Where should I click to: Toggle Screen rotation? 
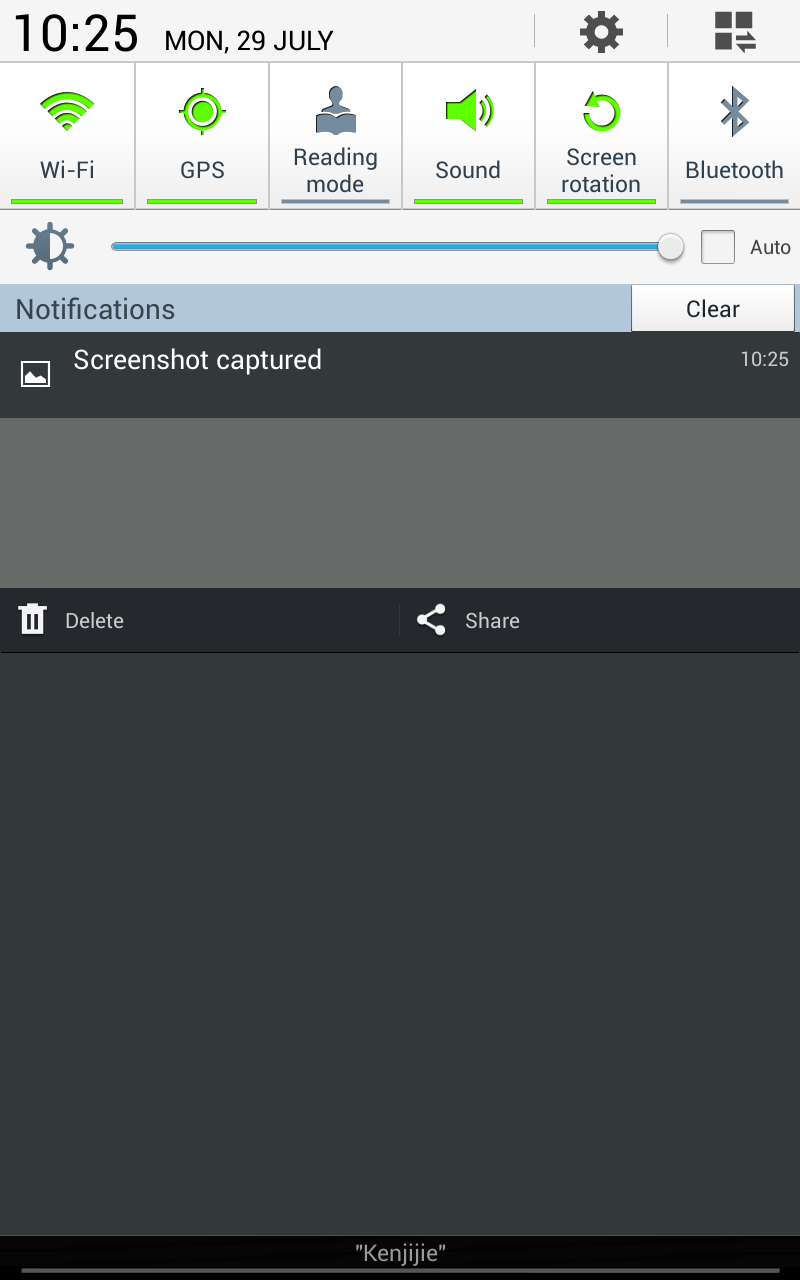coord(601,136)
